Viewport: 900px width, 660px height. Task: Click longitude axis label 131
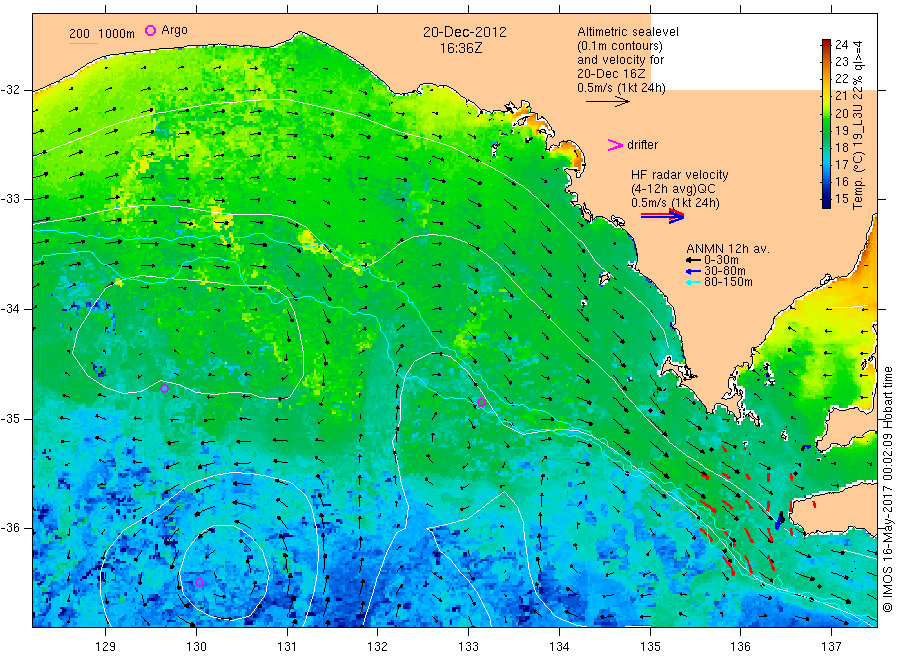coord(287,647)
